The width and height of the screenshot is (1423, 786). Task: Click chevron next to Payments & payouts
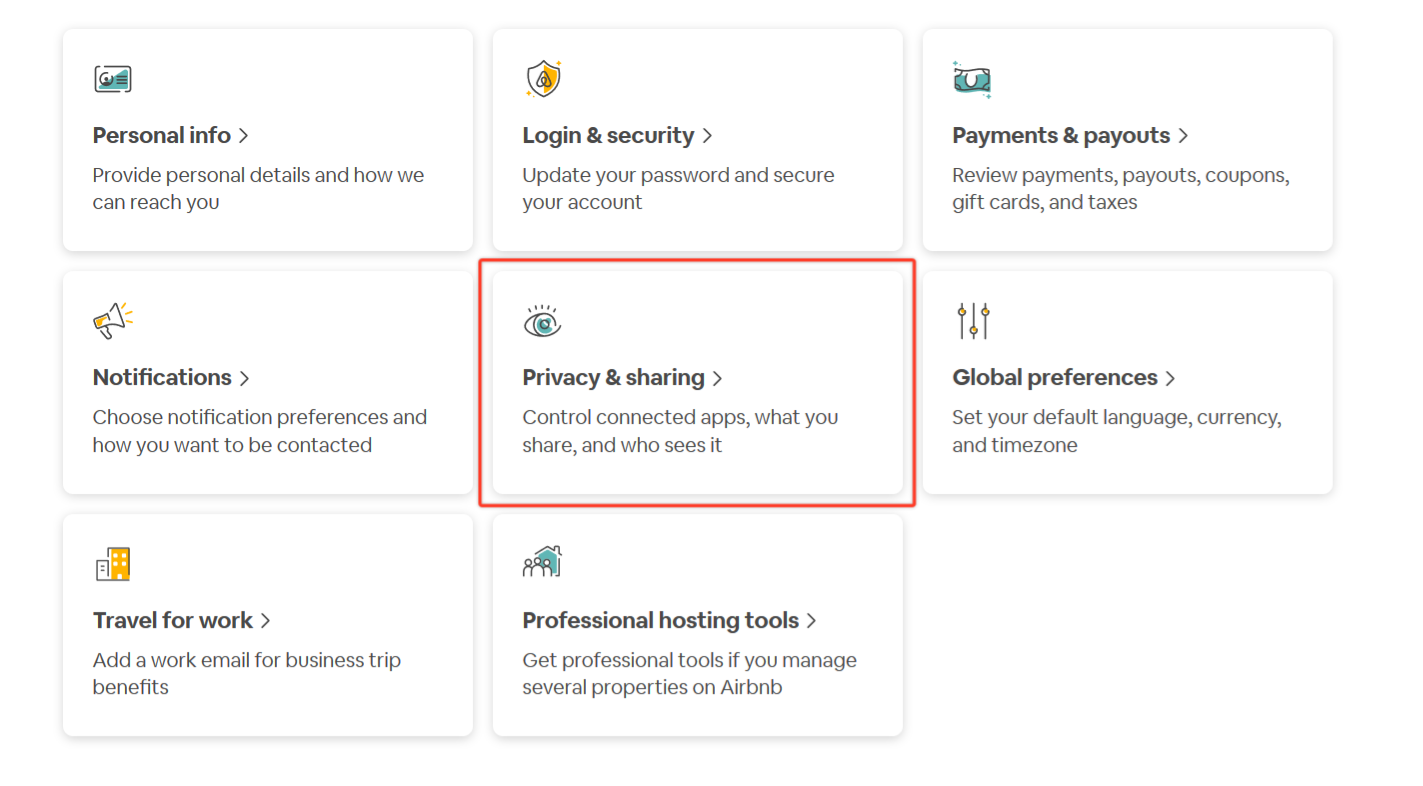(1184, 136)
